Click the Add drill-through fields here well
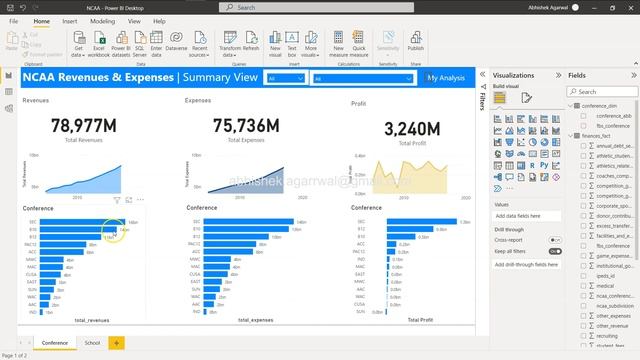The height and width of the screenshot is (360, 640). (527, 264)
